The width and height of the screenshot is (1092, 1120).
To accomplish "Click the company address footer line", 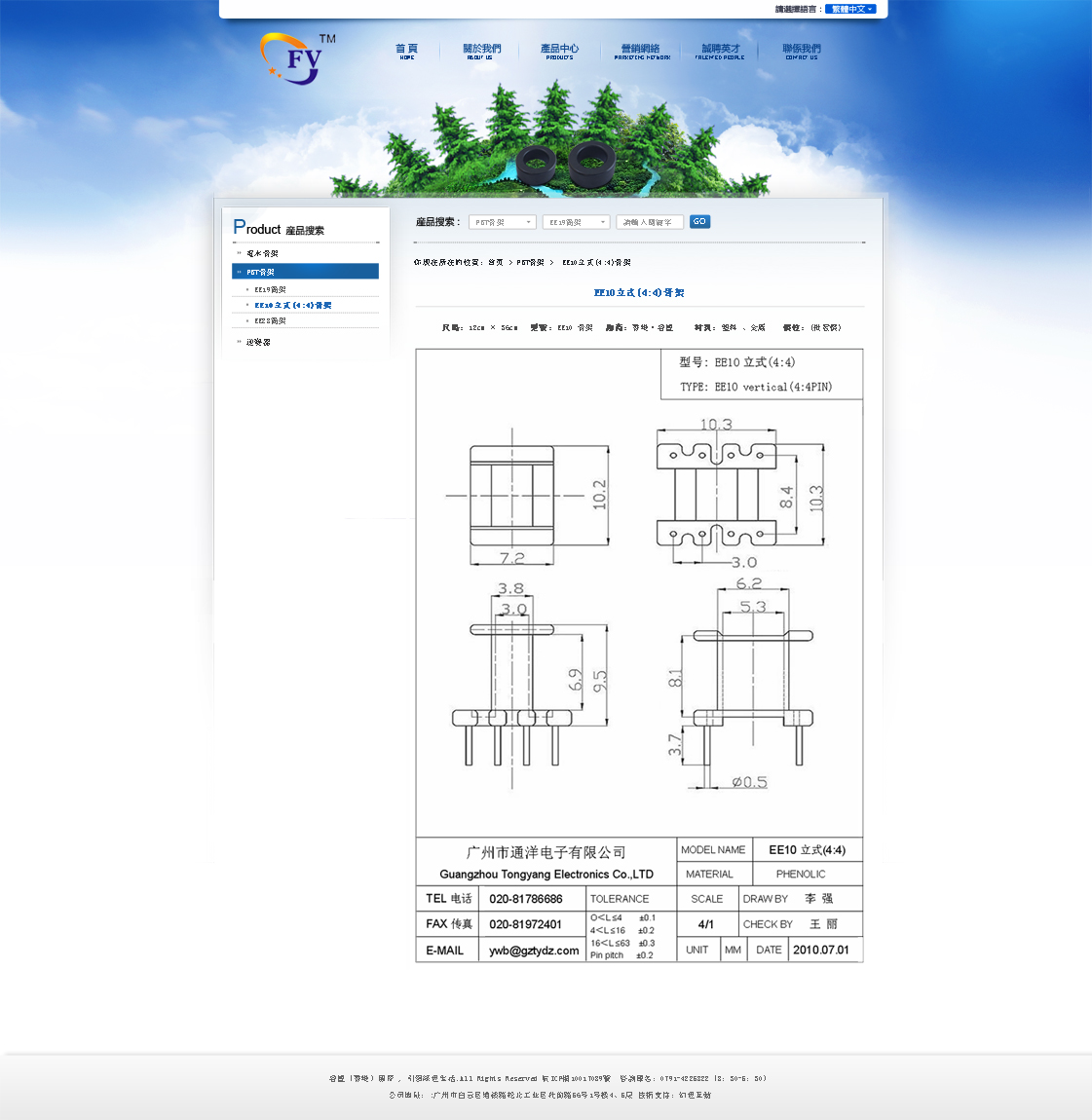I will [549, 1095].
